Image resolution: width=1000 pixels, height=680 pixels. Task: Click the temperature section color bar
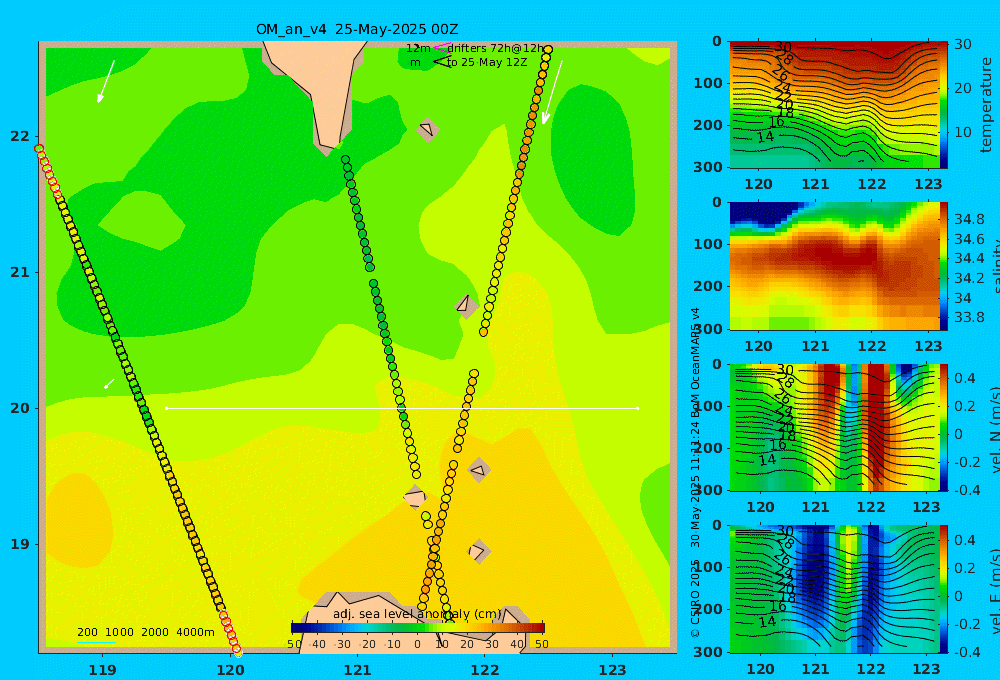pos(944,105)
